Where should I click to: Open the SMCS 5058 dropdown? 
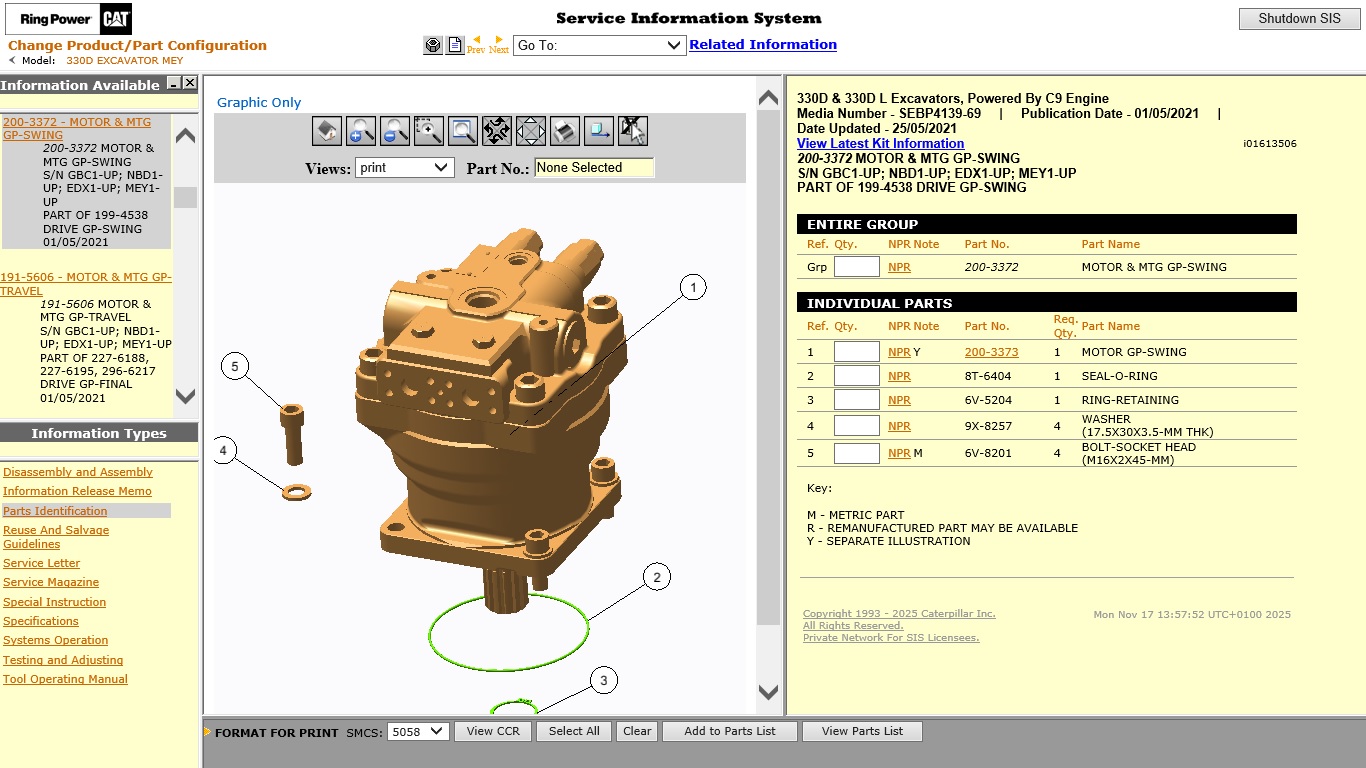[x=418, y=731]
